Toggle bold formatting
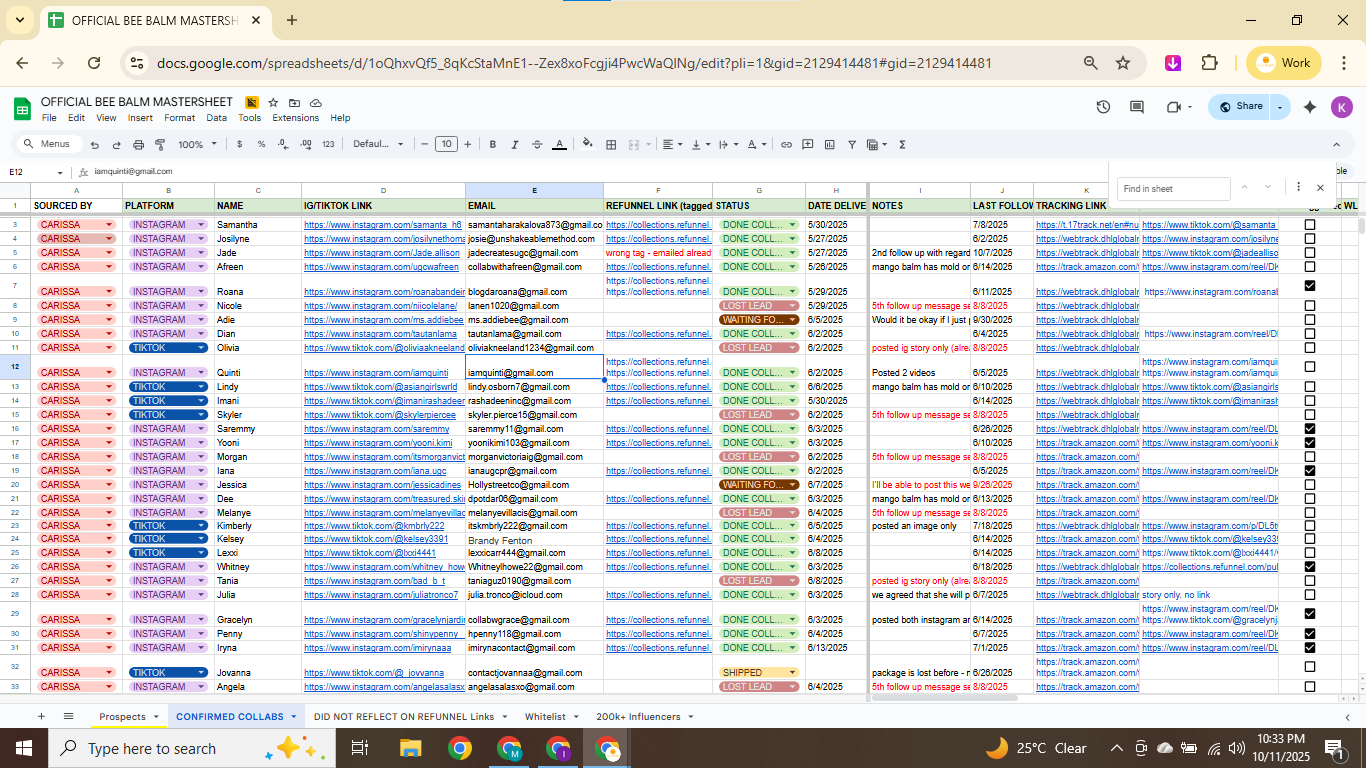This screenshot has width=1366, height=768. tap(493, 144)
